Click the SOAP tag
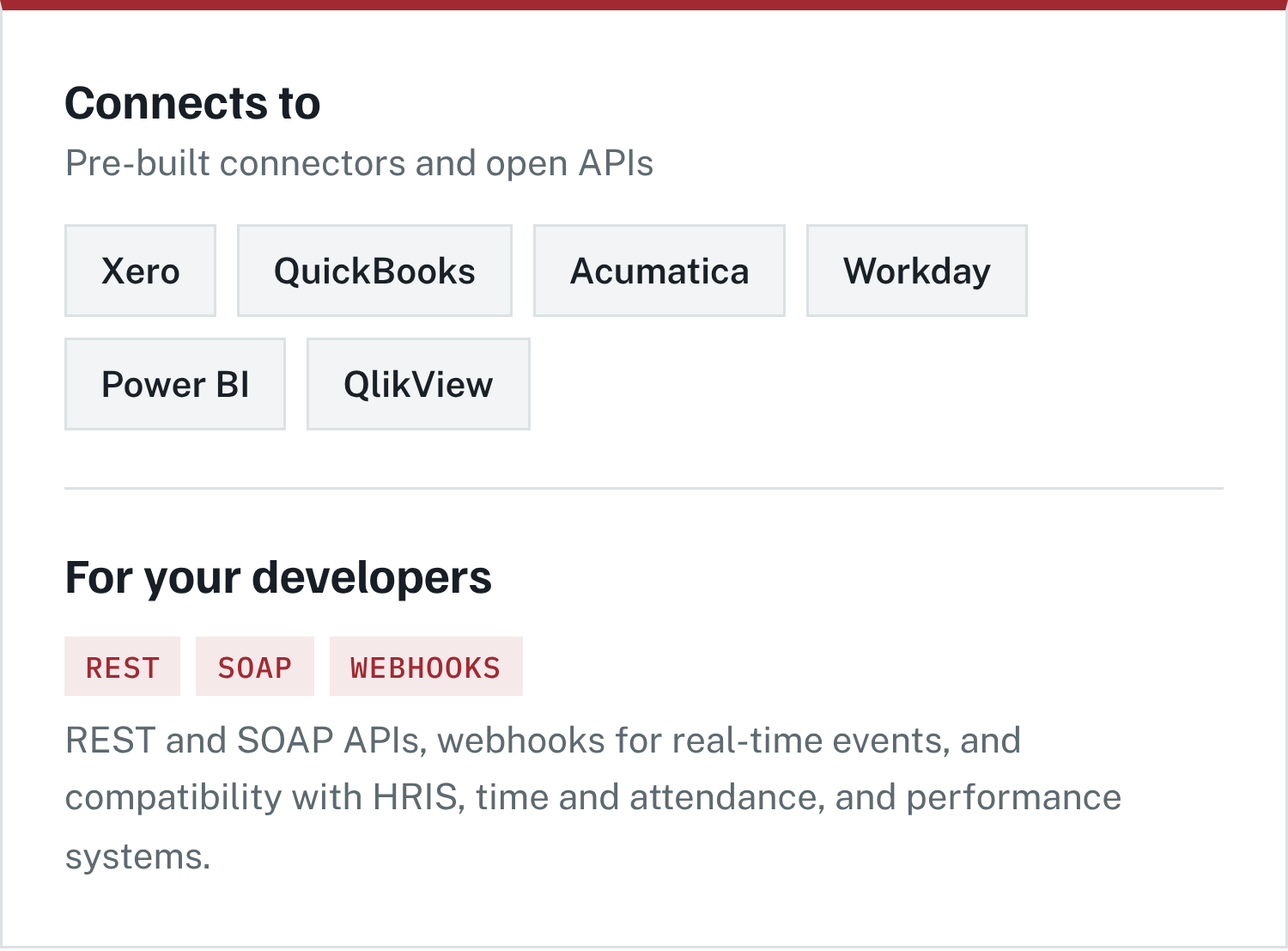This screenshot has height=951, width=1288. [255, 667]
